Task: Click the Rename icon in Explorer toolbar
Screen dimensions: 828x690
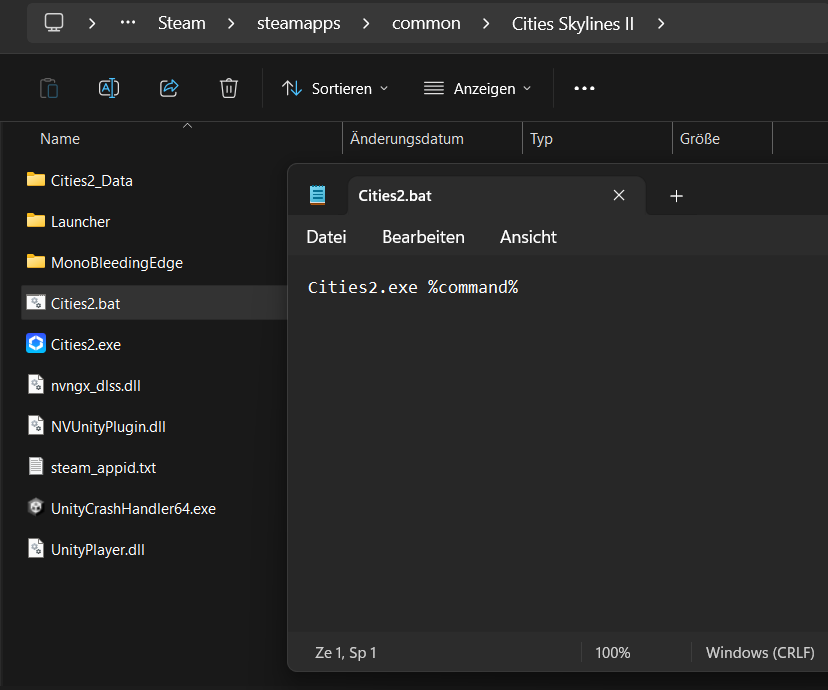Action: coord(109,88)
